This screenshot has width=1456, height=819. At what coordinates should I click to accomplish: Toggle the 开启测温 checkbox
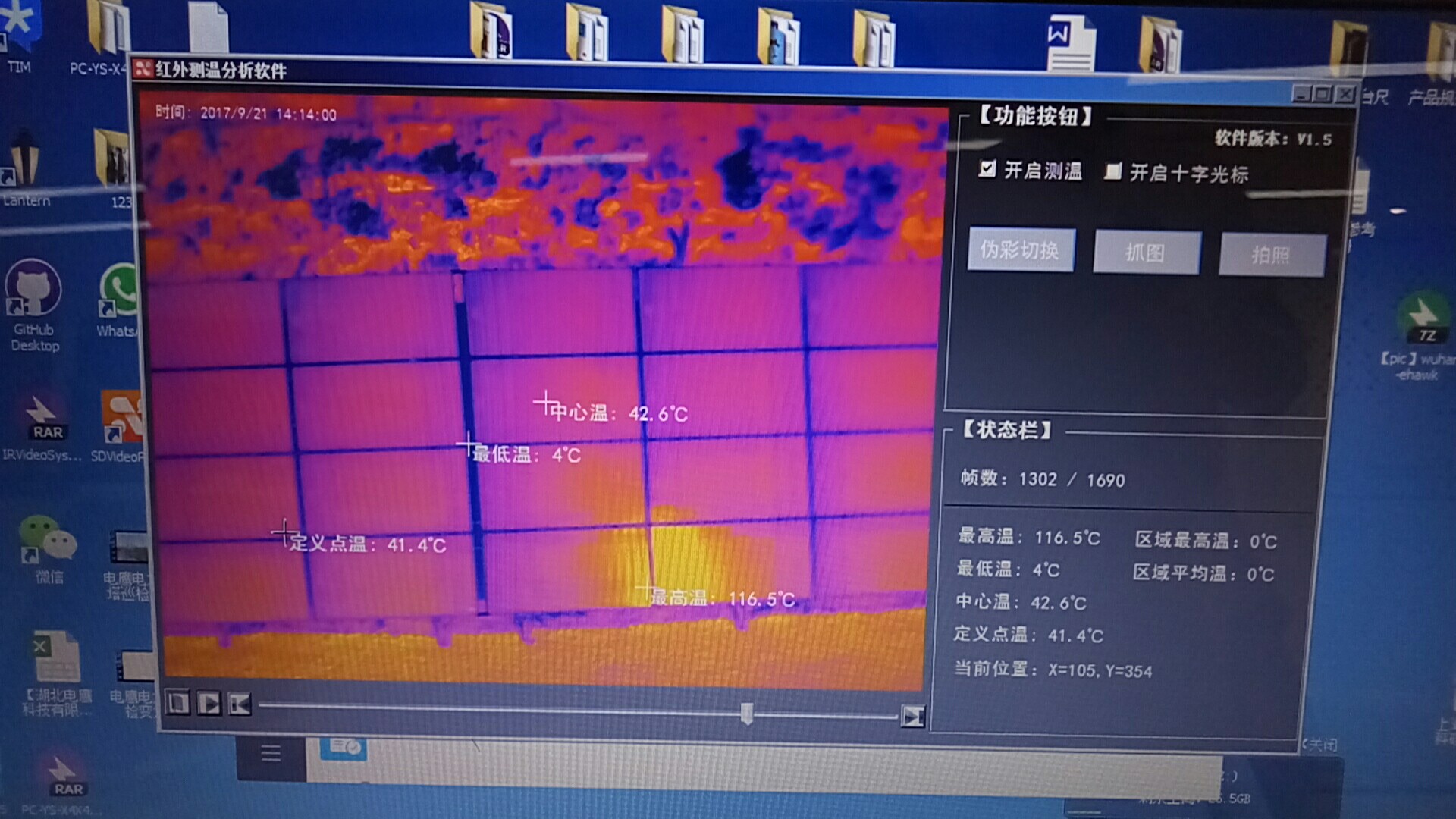pos(987,168)
